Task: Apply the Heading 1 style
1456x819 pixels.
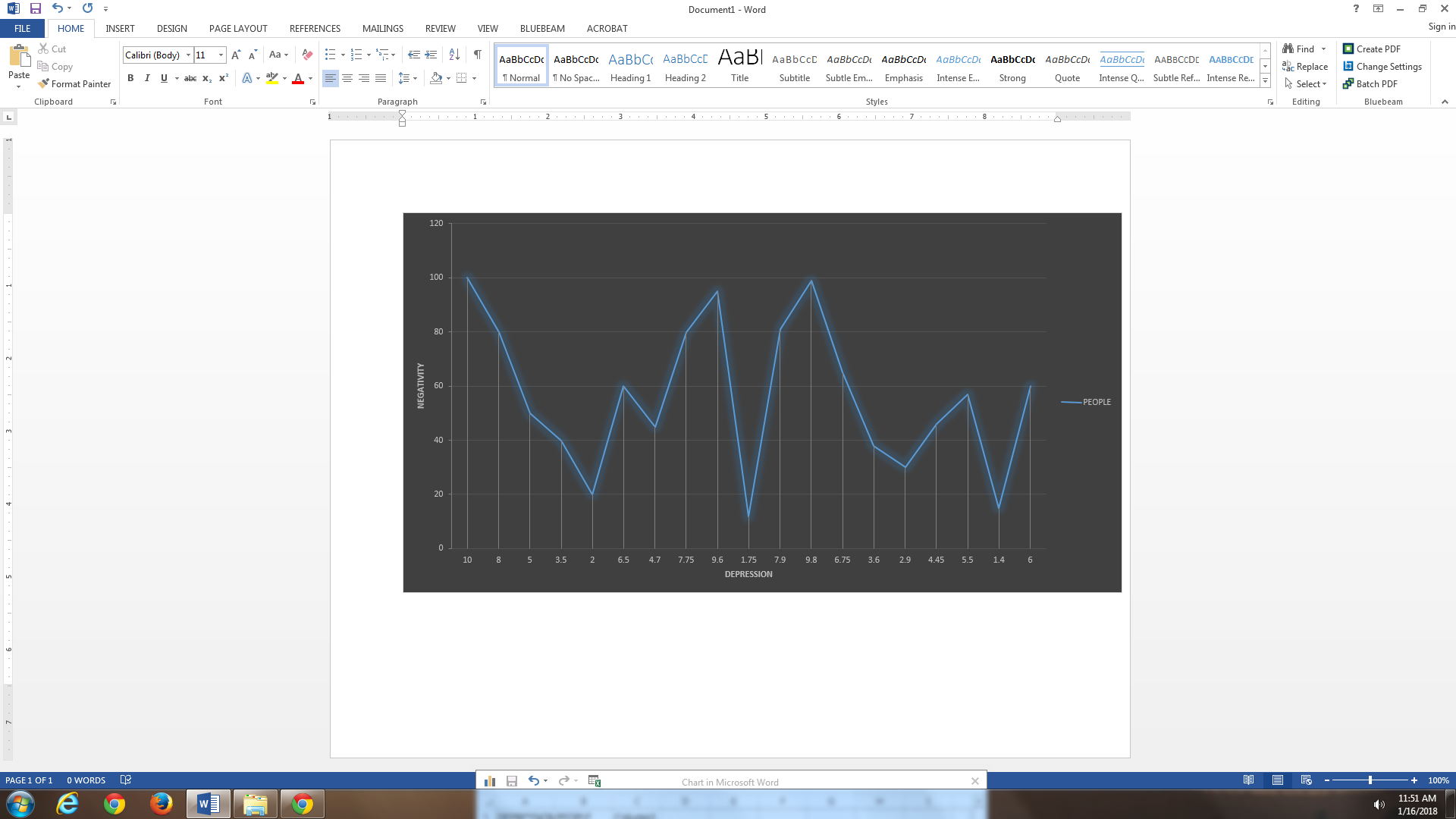Action: point(630,65)
